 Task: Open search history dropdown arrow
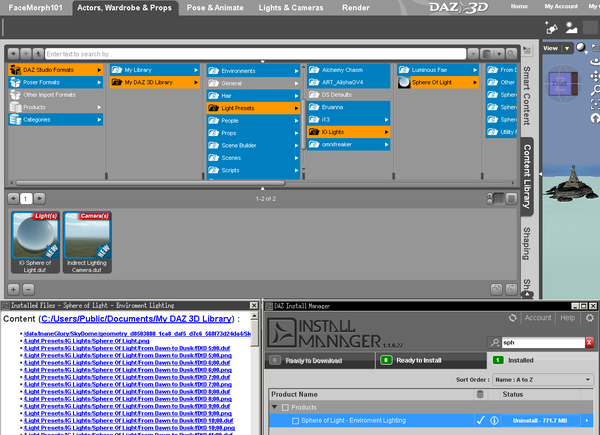473,54
